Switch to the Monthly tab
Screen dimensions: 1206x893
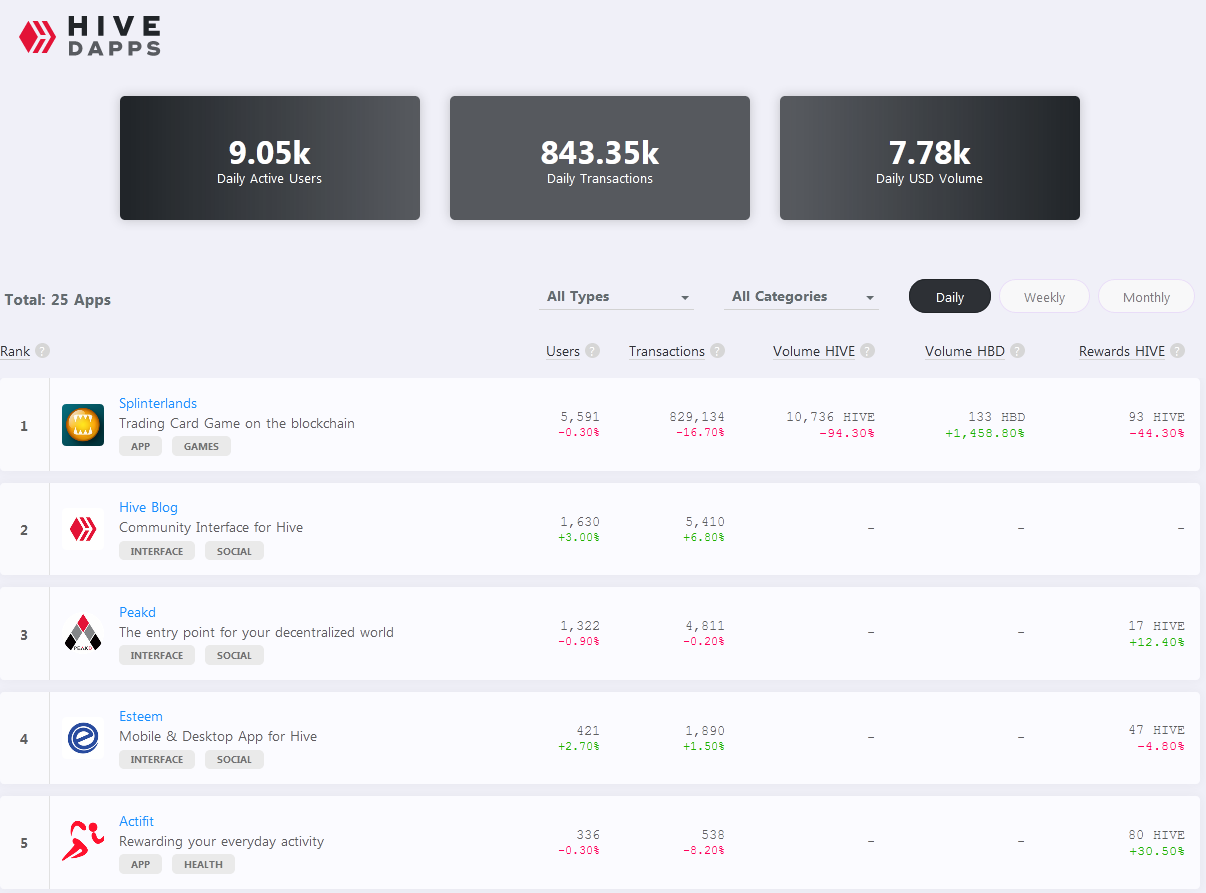[x=1146, y=297]
